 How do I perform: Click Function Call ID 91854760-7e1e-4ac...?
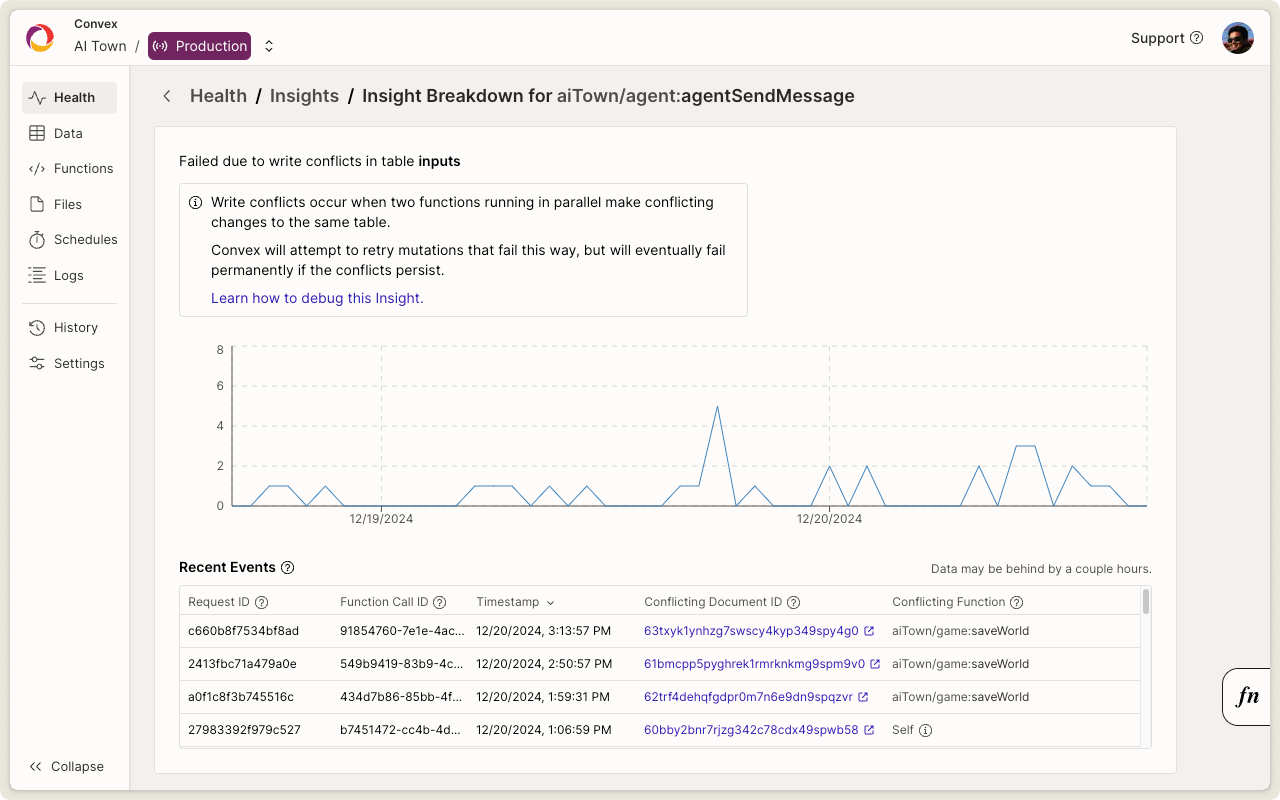pos(402,631)
